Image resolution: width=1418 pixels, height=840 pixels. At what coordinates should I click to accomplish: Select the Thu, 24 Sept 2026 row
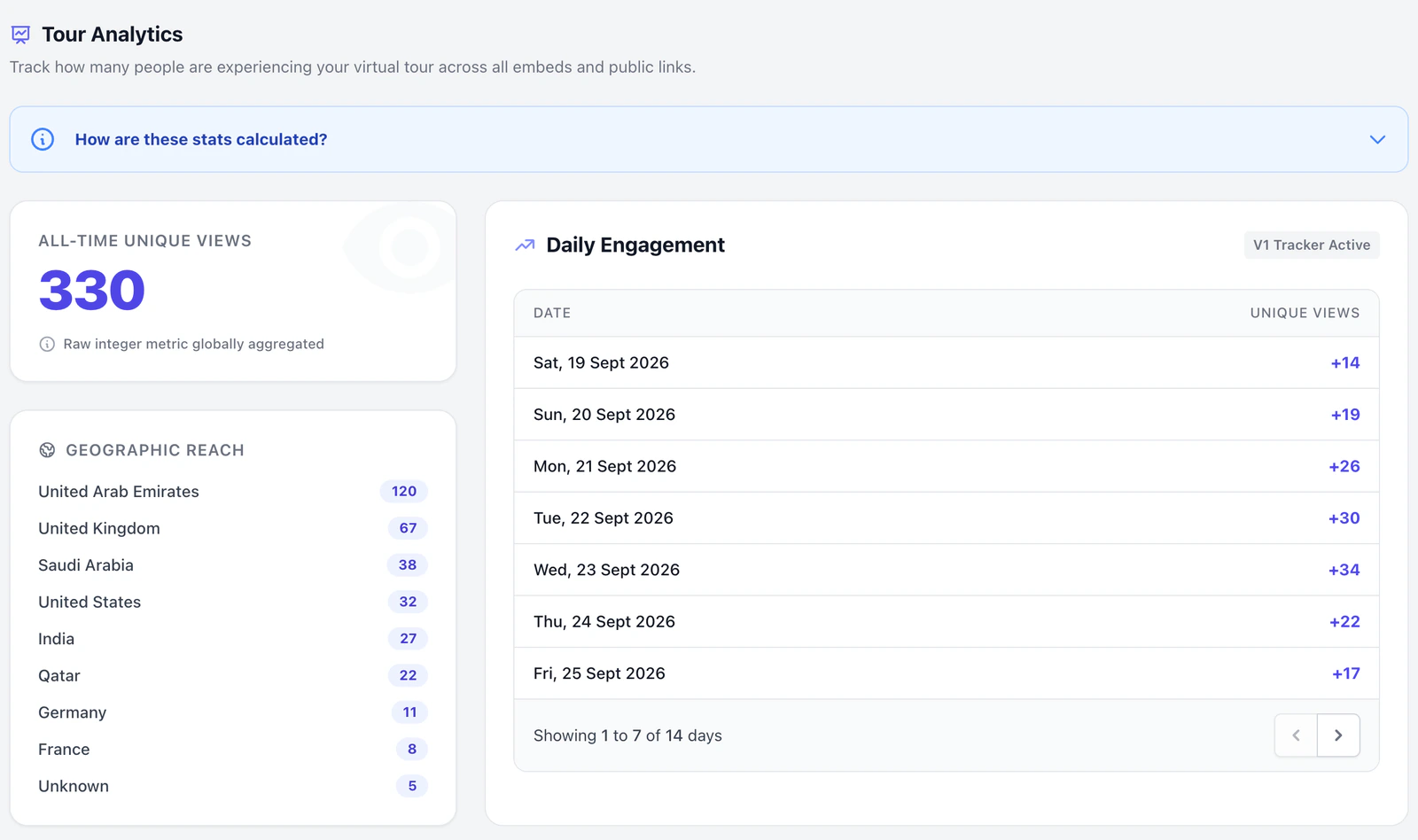tap(947, 622)
